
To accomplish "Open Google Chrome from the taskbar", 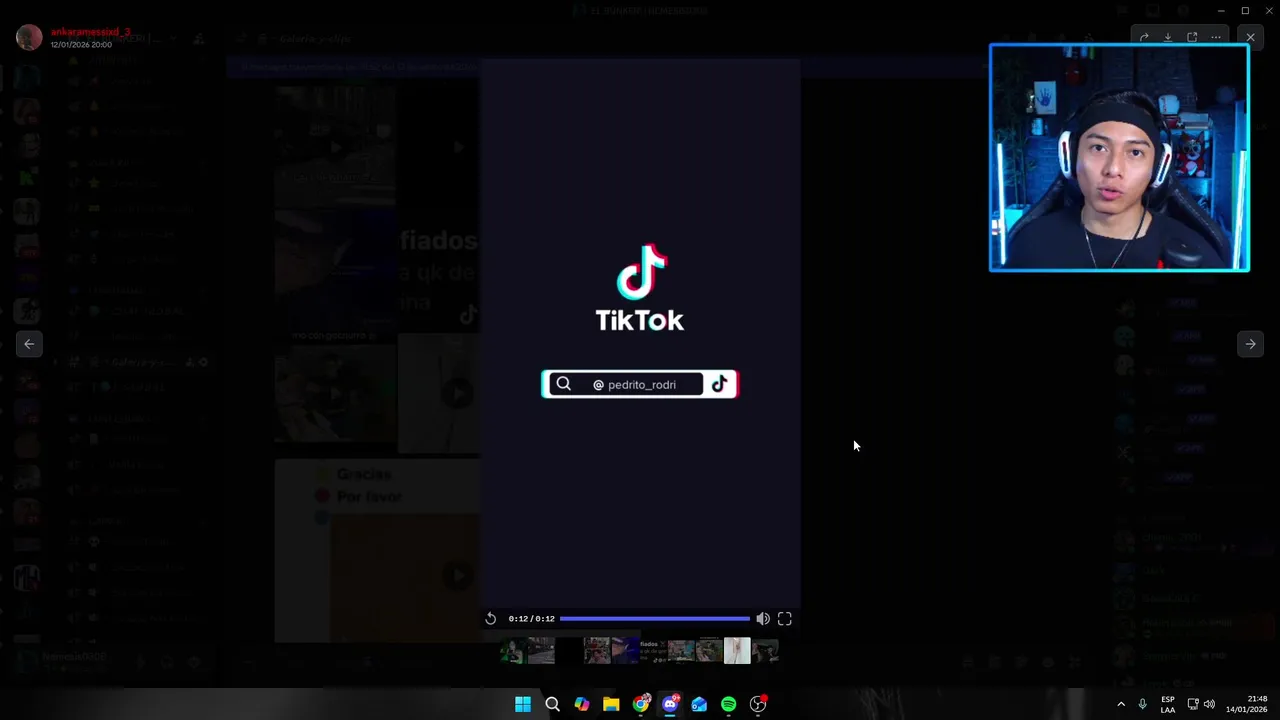I will coord(641,704).
